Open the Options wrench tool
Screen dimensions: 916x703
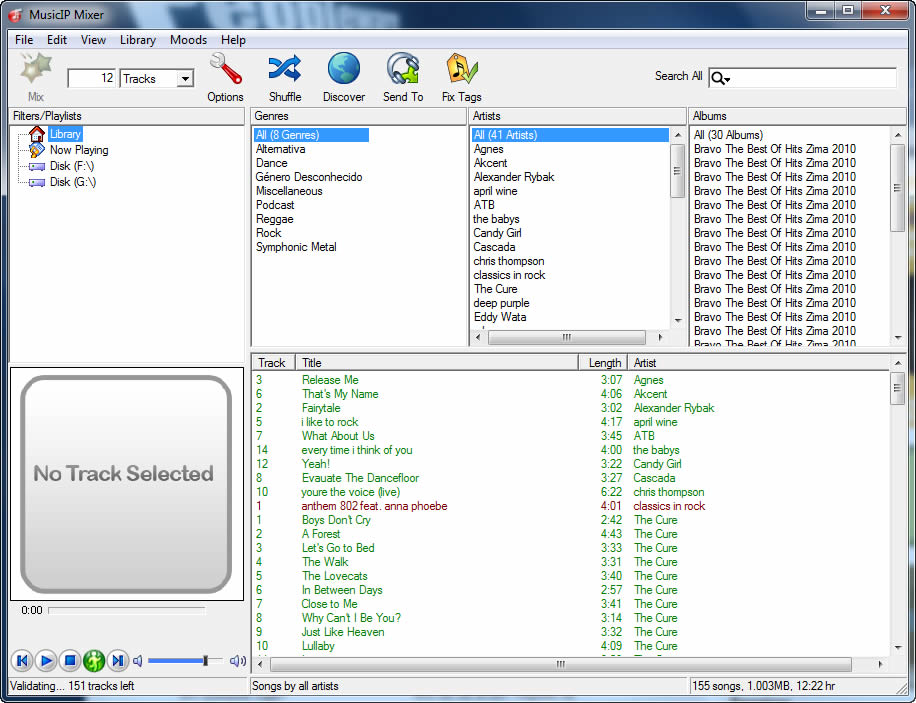[x=225, y=70]
